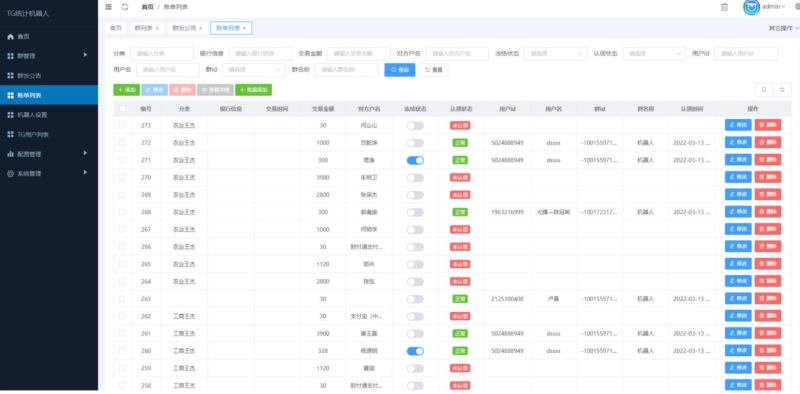
Task: Click the blue 查询 search button
Action: click(x=399, y=70)
